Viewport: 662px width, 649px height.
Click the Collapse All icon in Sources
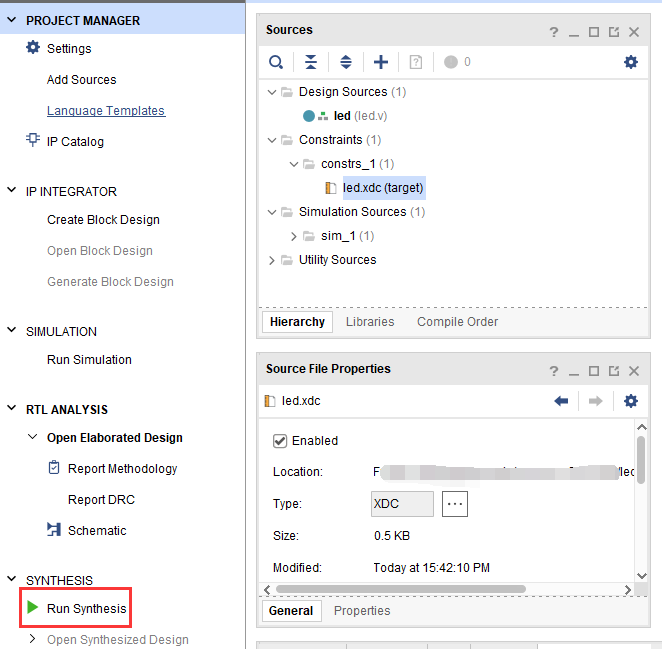click(311, 62)
